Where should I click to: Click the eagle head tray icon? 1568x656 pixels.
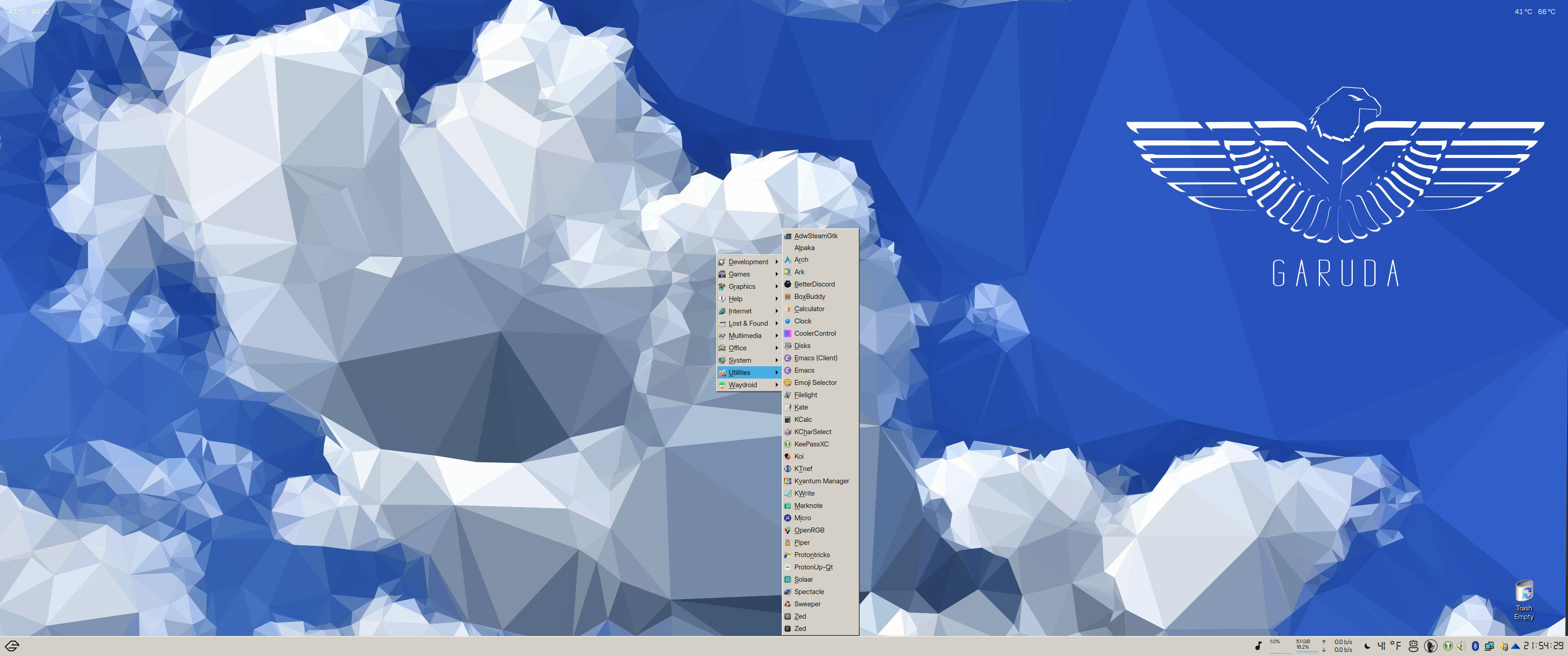click(x=1430, y=646)
